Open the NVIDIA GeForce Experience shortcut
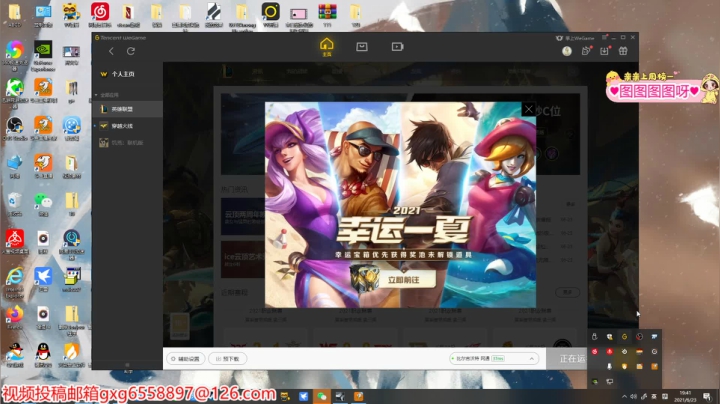 43,56
